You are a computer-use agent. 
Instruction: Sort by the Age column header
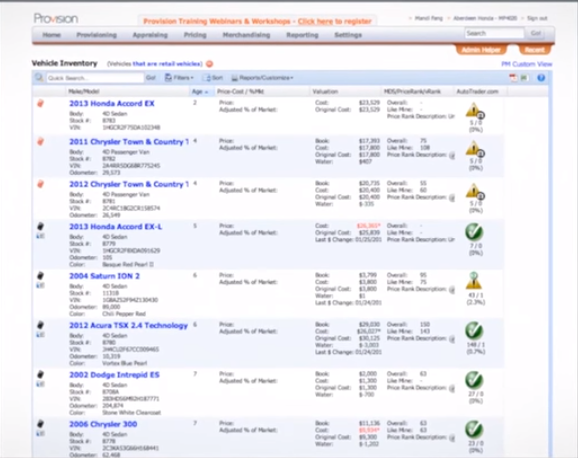tap(200, 91)
